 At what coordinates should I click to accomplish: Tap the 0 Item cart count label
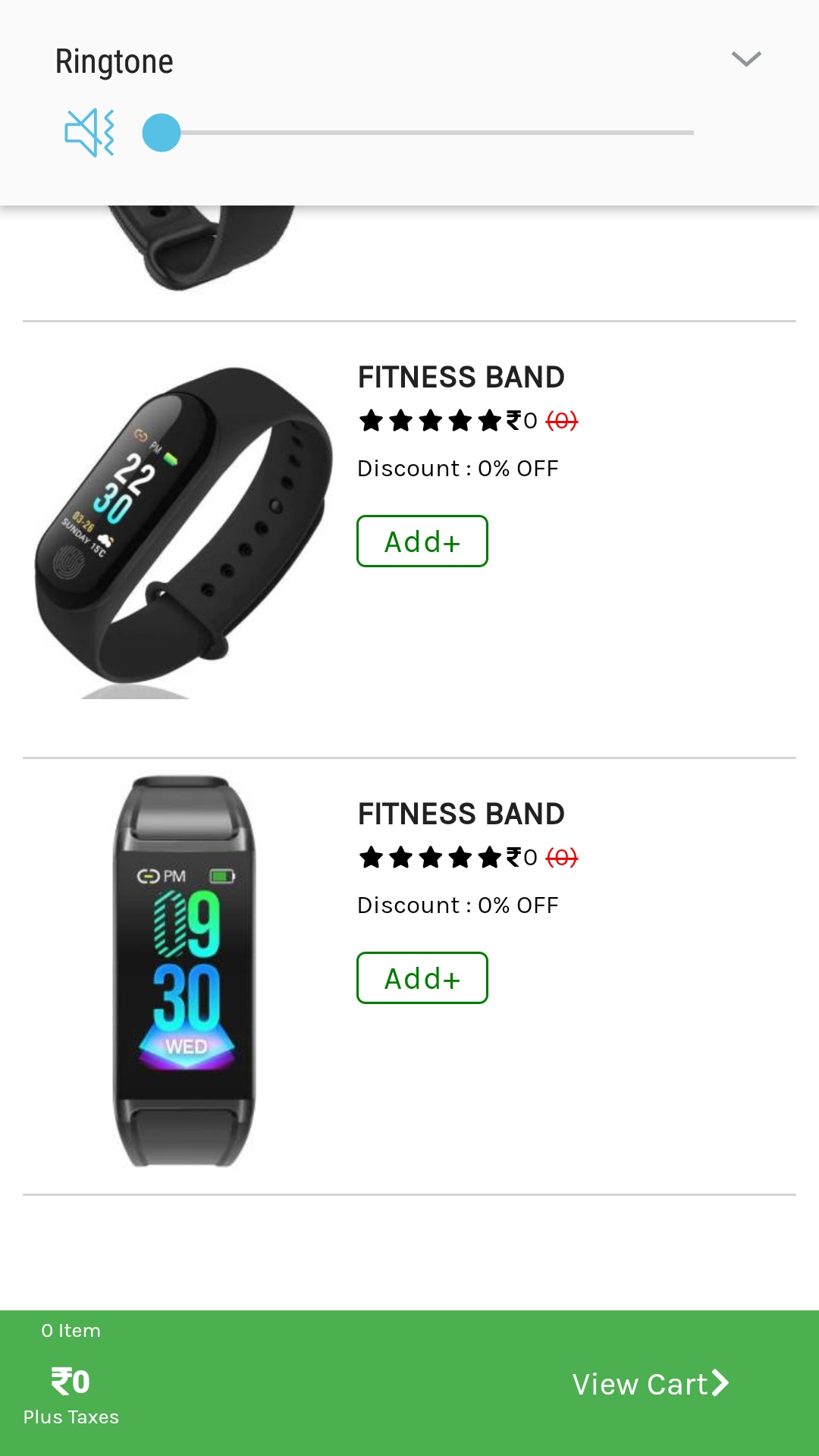(71, 1331)
